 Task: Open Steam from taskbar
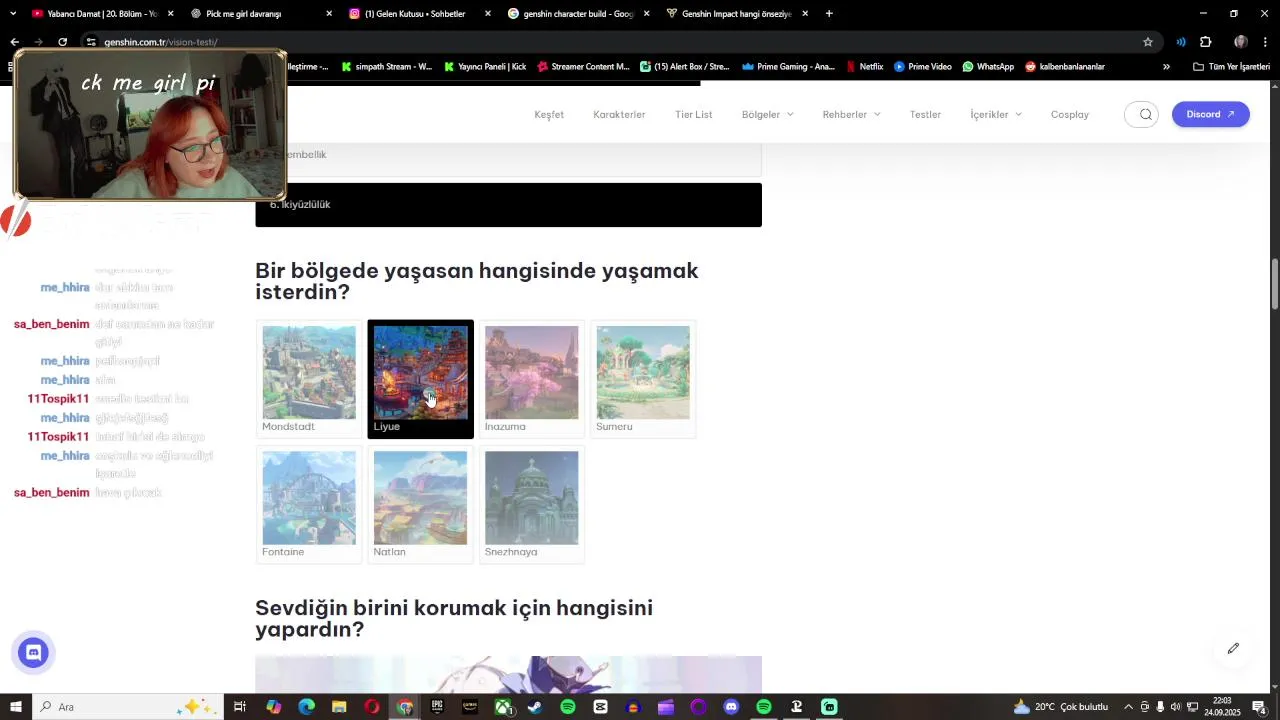point(535,707)
